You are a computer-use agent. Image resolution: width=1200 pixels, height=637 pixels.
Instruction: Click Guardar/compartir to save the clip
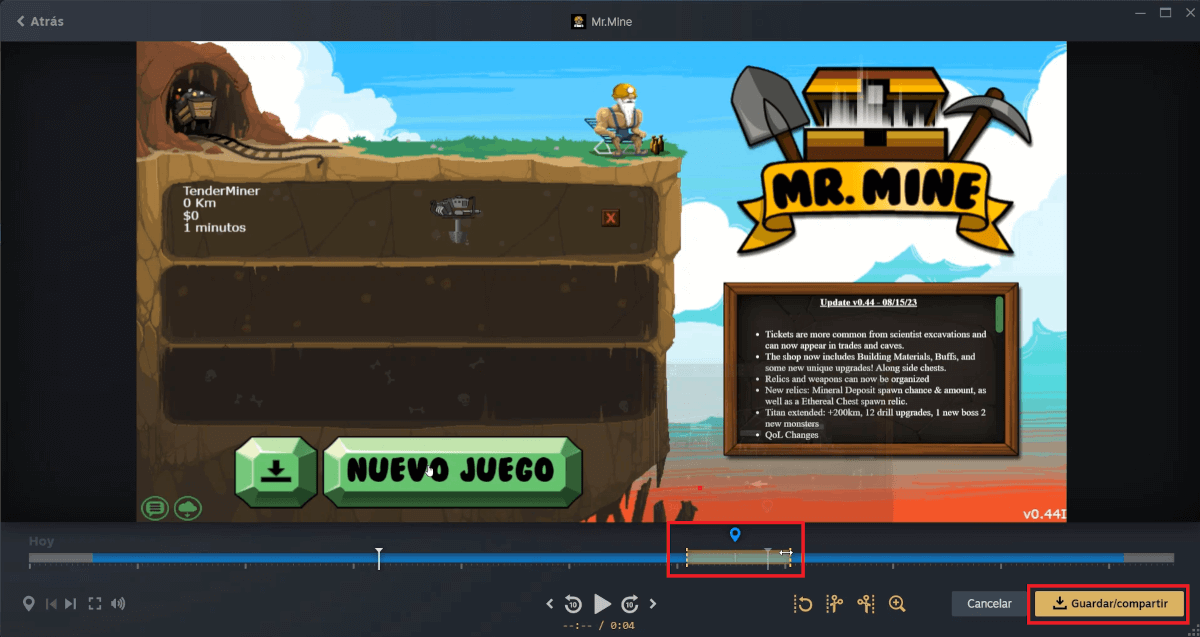click(x=1109, y=604)
